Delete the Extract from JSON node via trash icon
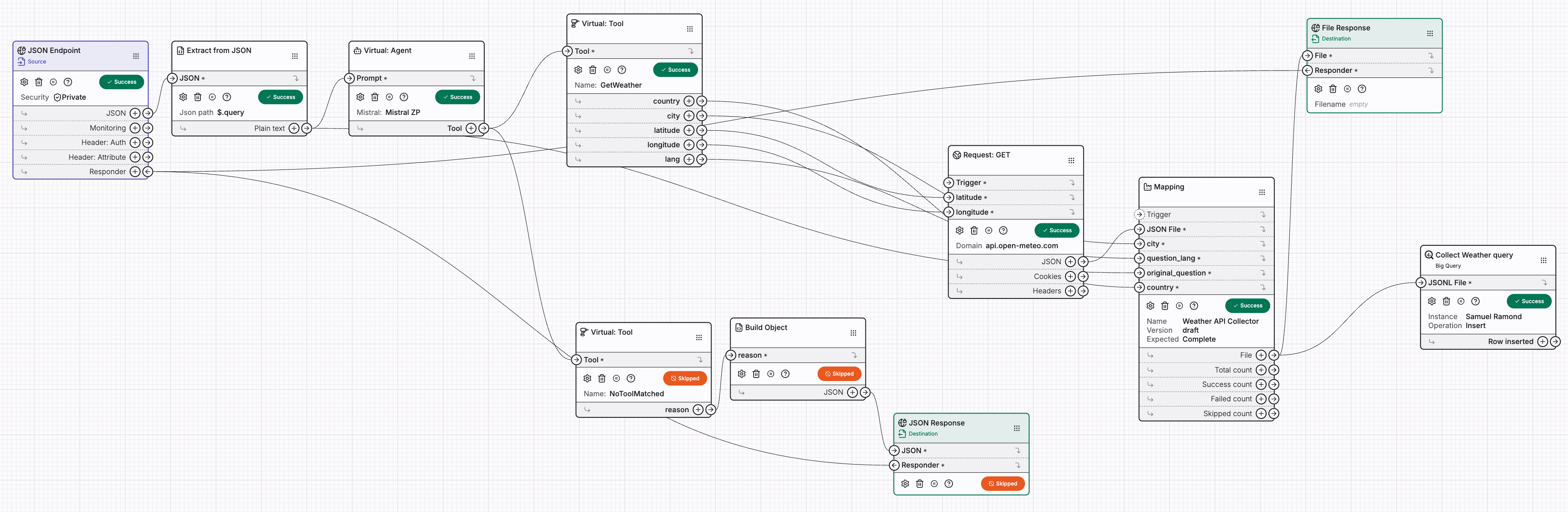 point(198,97)
